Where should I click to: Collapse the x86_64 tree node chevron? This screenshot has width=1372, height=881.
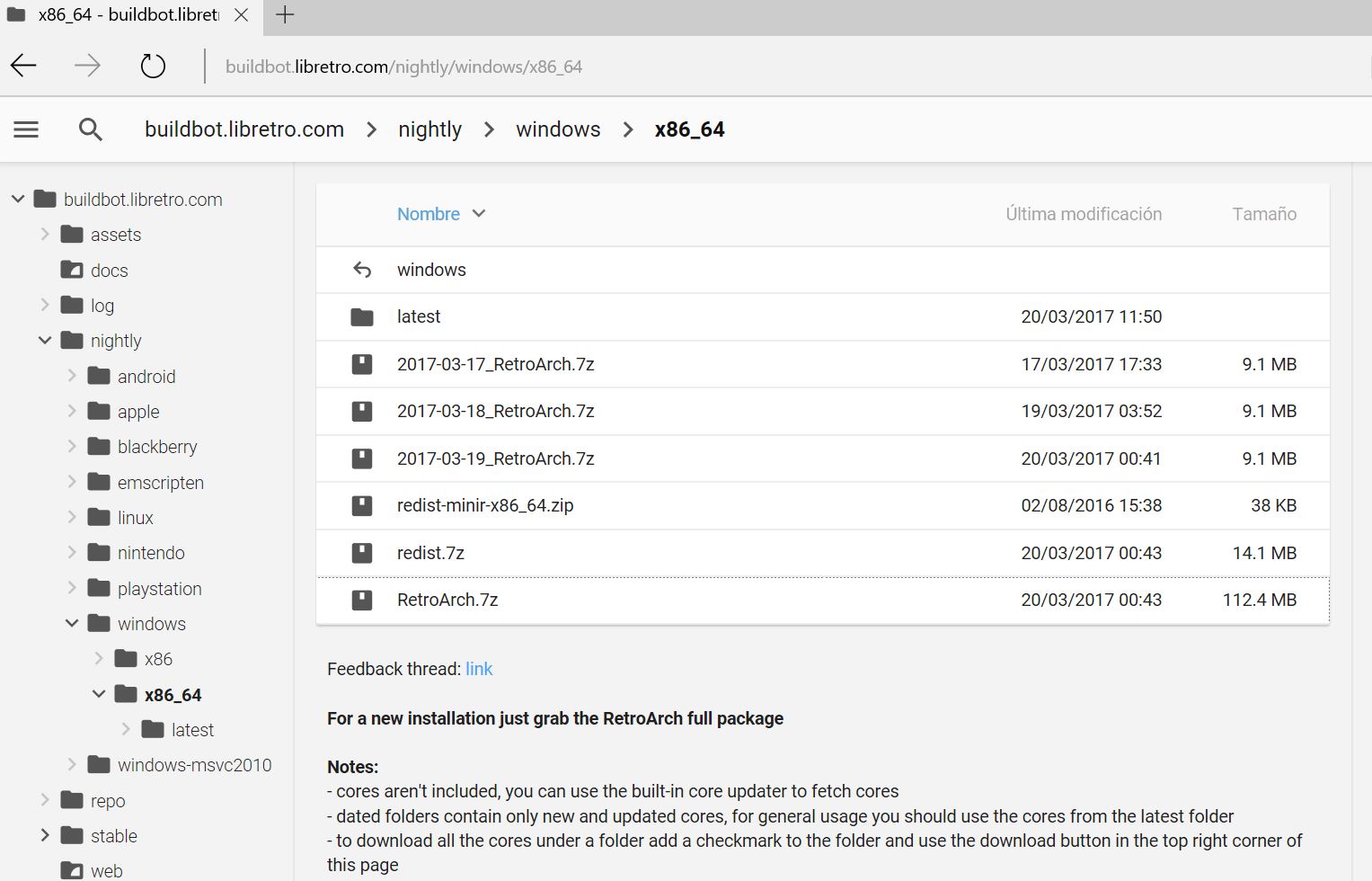tap(99, 694)
